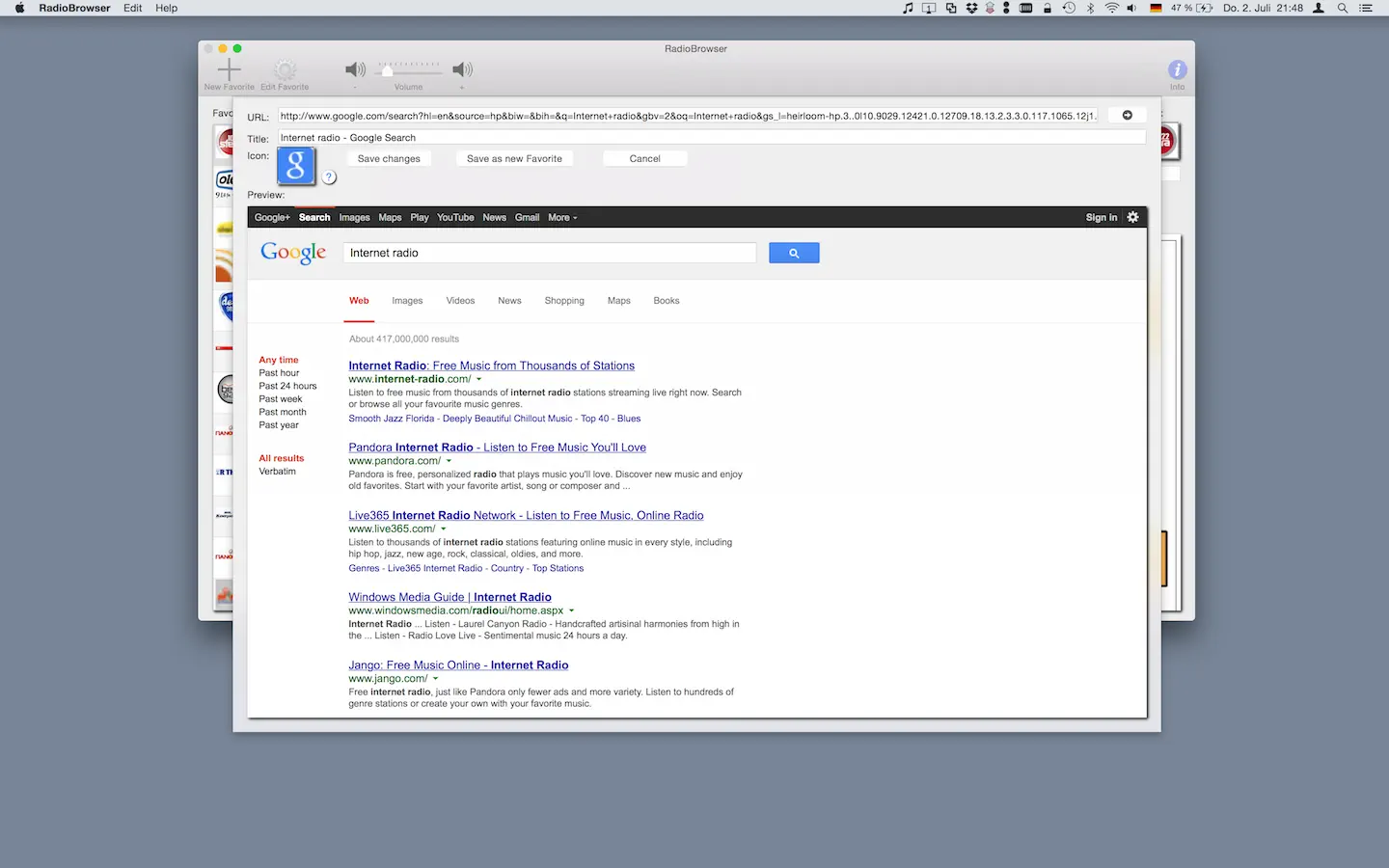Screen dimensions: 1389x868
Task: Click the volume down speaker icon
Action: coord(355,69)
